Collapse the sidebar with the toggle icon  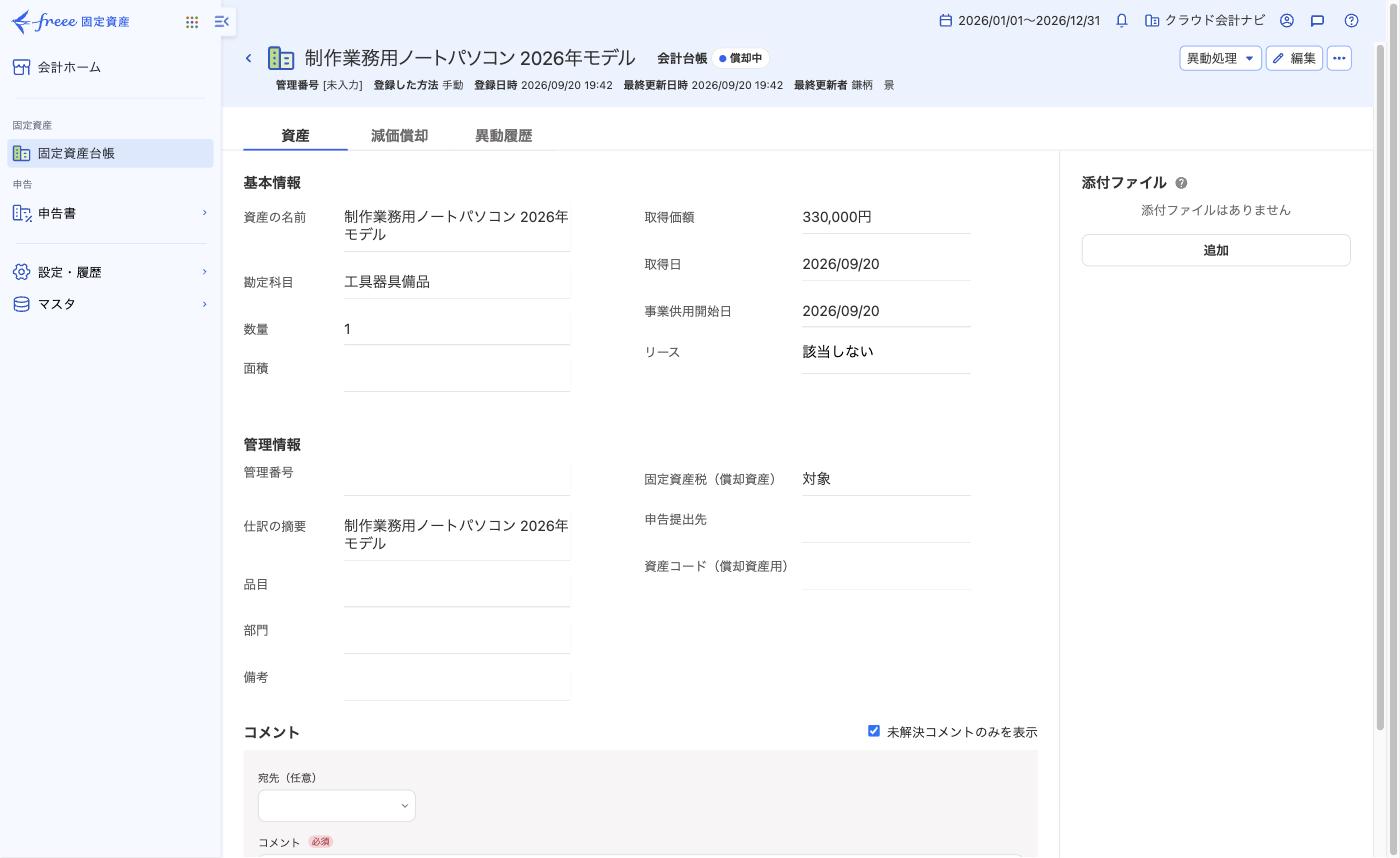tap(222, 21)
